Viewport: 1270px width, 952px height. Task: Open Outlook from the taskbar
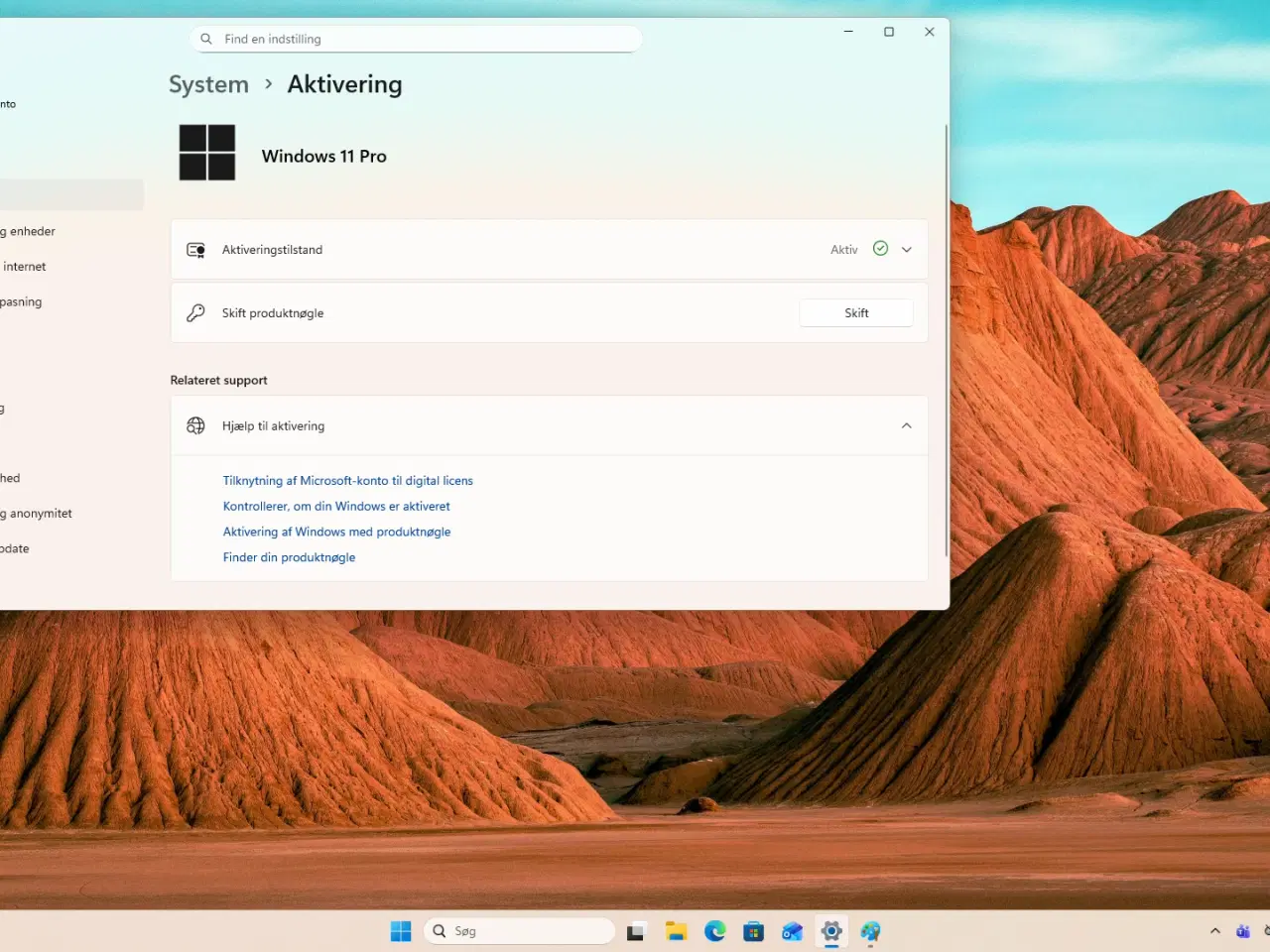coord(792,931)
